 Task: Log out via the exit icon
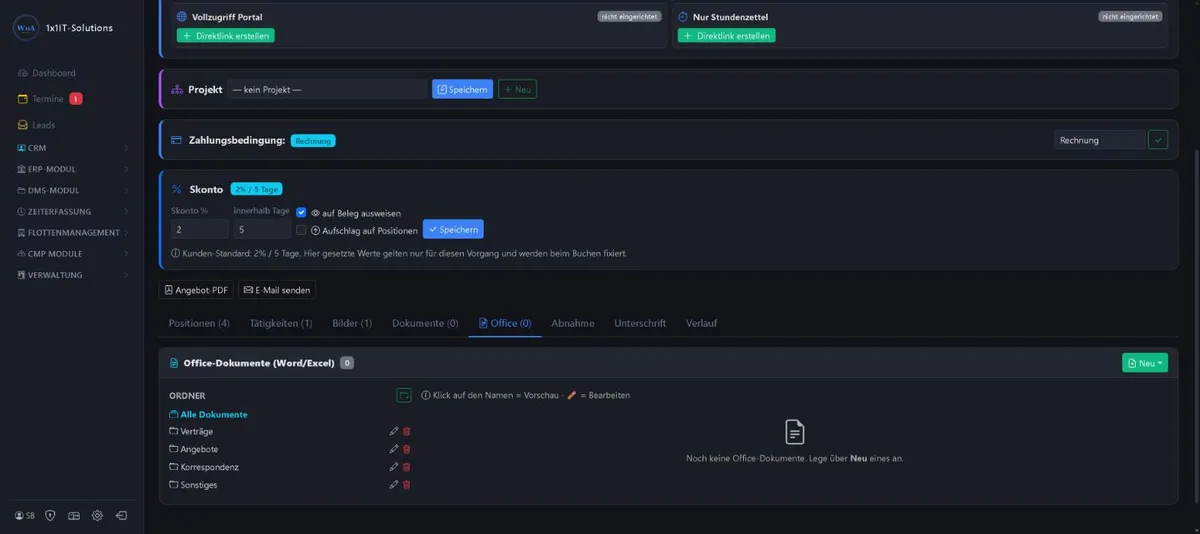coord(121,515)
